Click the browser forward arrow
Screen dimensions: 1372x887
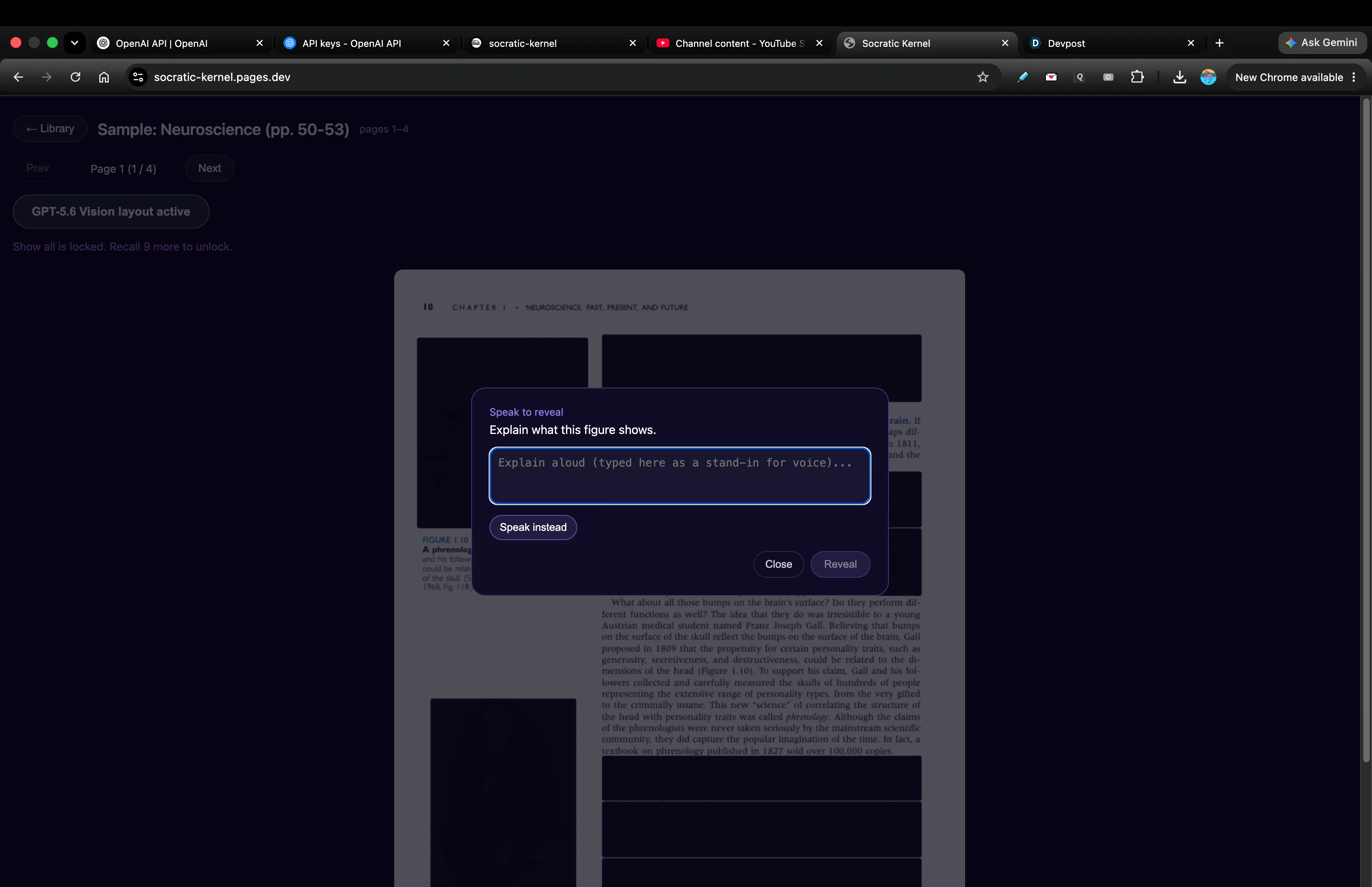pyautogui.click(x=46, y=77)
